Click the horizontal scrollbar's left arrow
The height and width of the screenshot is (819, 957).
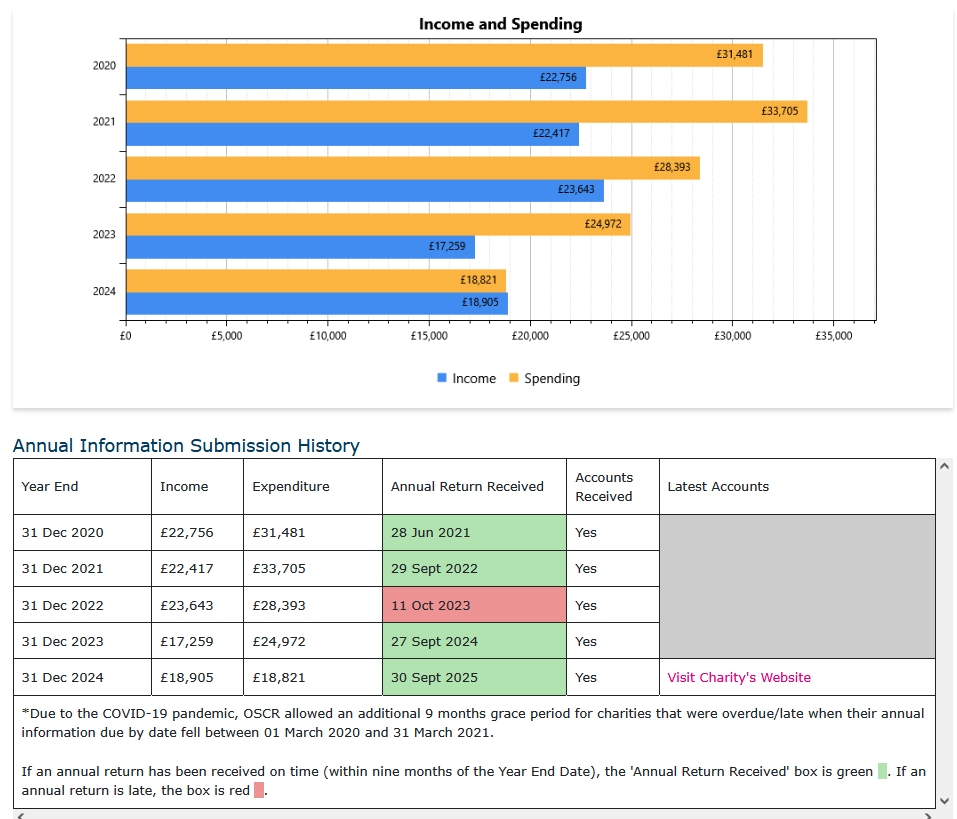[20, 815]
